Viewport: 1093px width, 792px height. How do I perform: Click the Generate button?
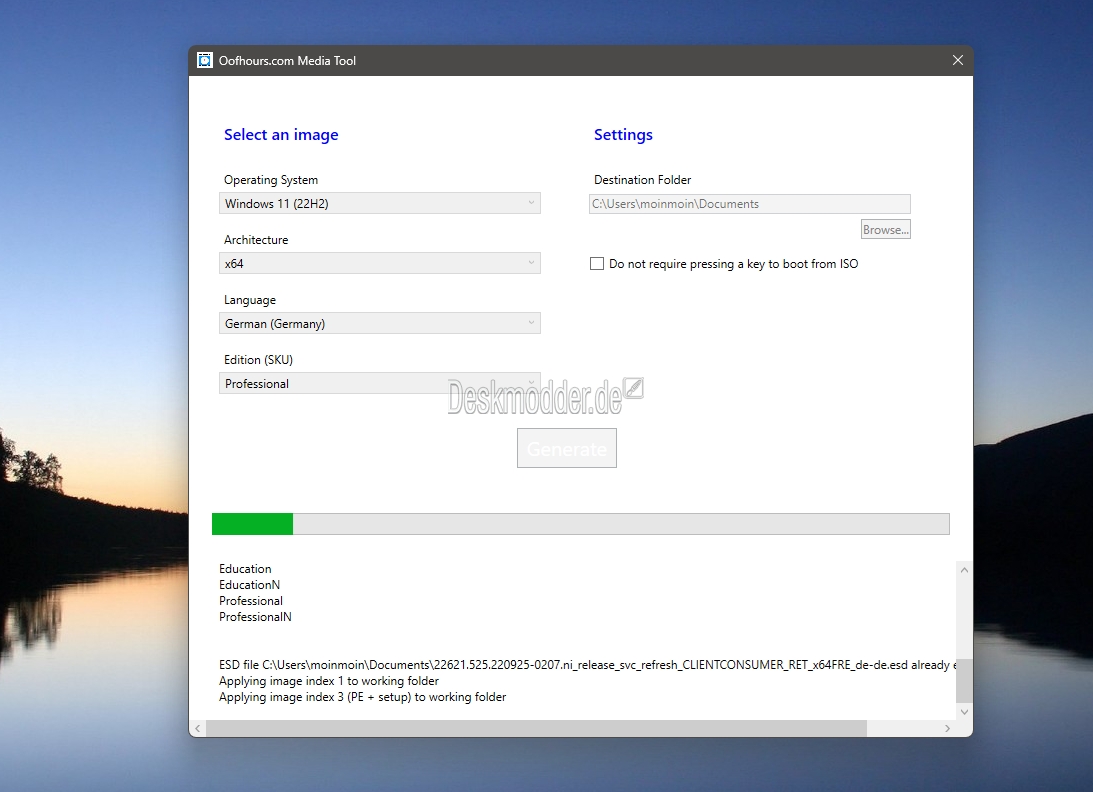tap(567, 448)
